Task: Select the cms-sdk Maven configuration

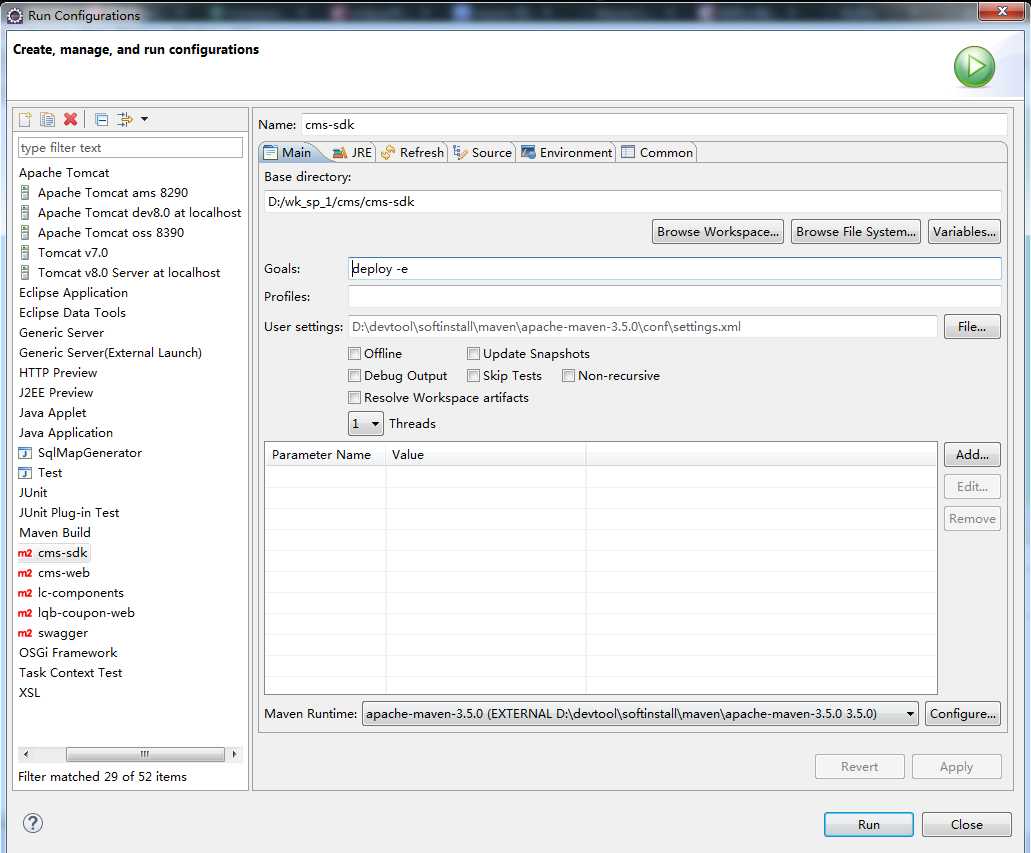Action: (53, 553)
